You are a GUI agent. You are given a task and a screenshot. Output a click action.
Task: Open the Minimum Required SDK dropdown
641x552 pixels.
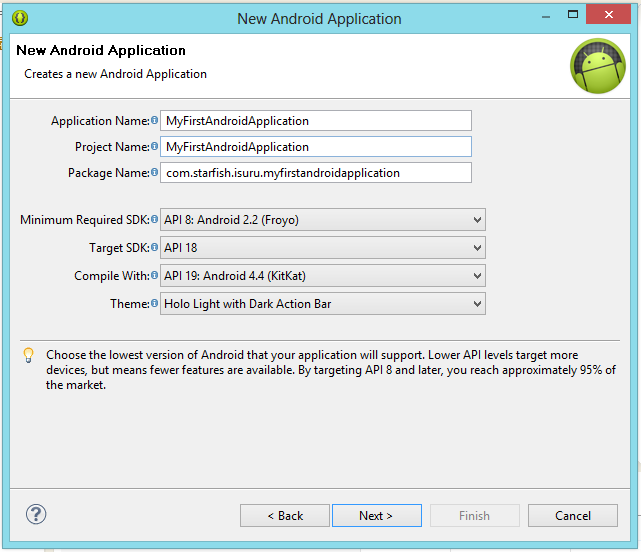pos(323,220)
